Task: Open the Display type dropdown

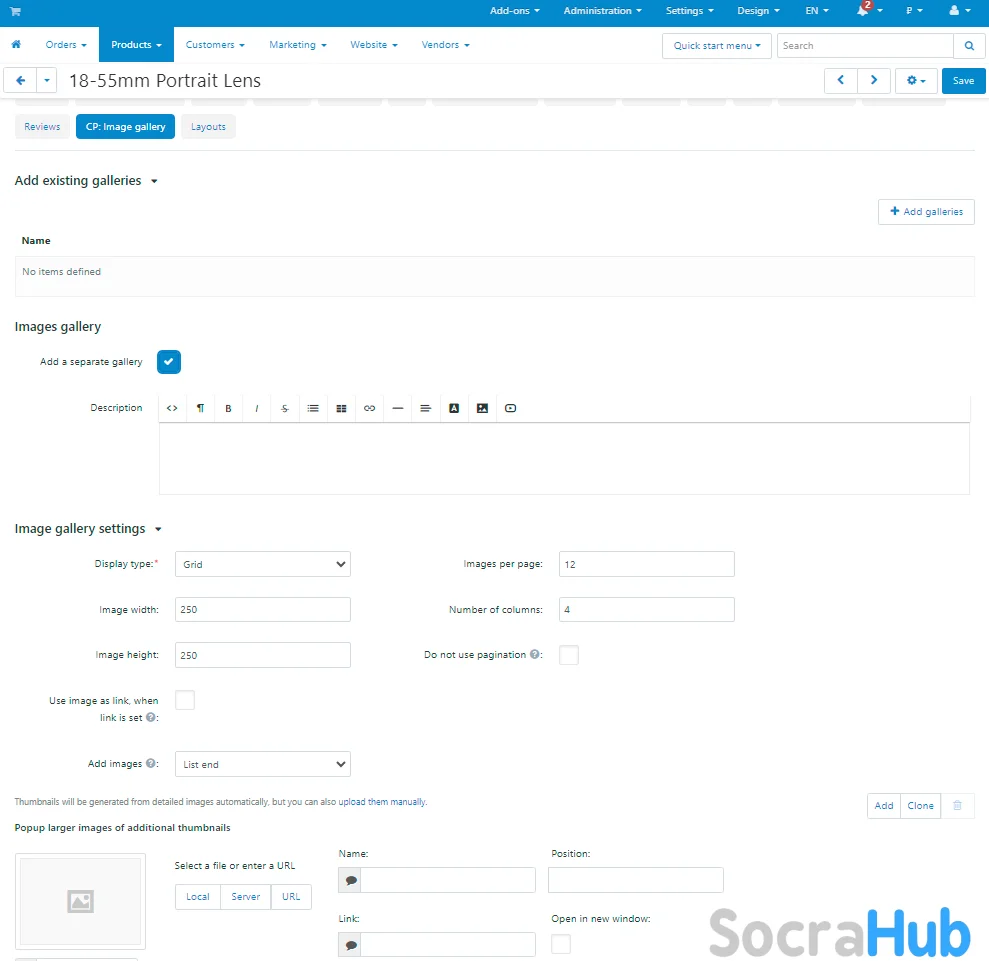Action: (263, 564)
